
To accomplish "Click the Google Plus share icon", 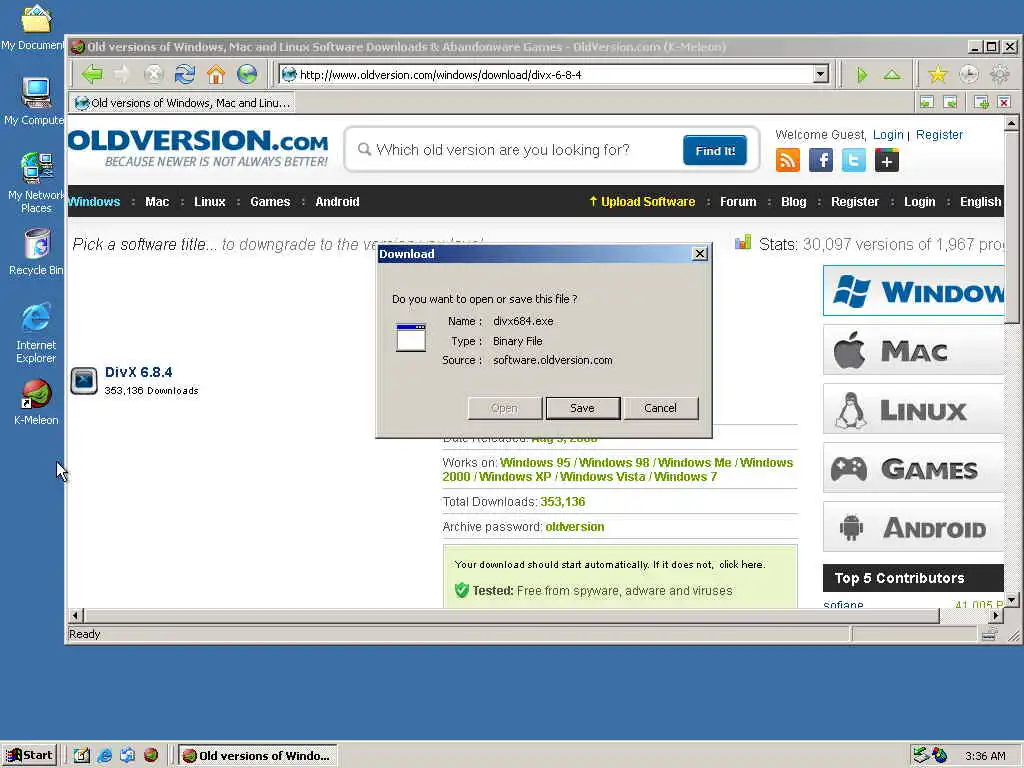I will point(887,160).
